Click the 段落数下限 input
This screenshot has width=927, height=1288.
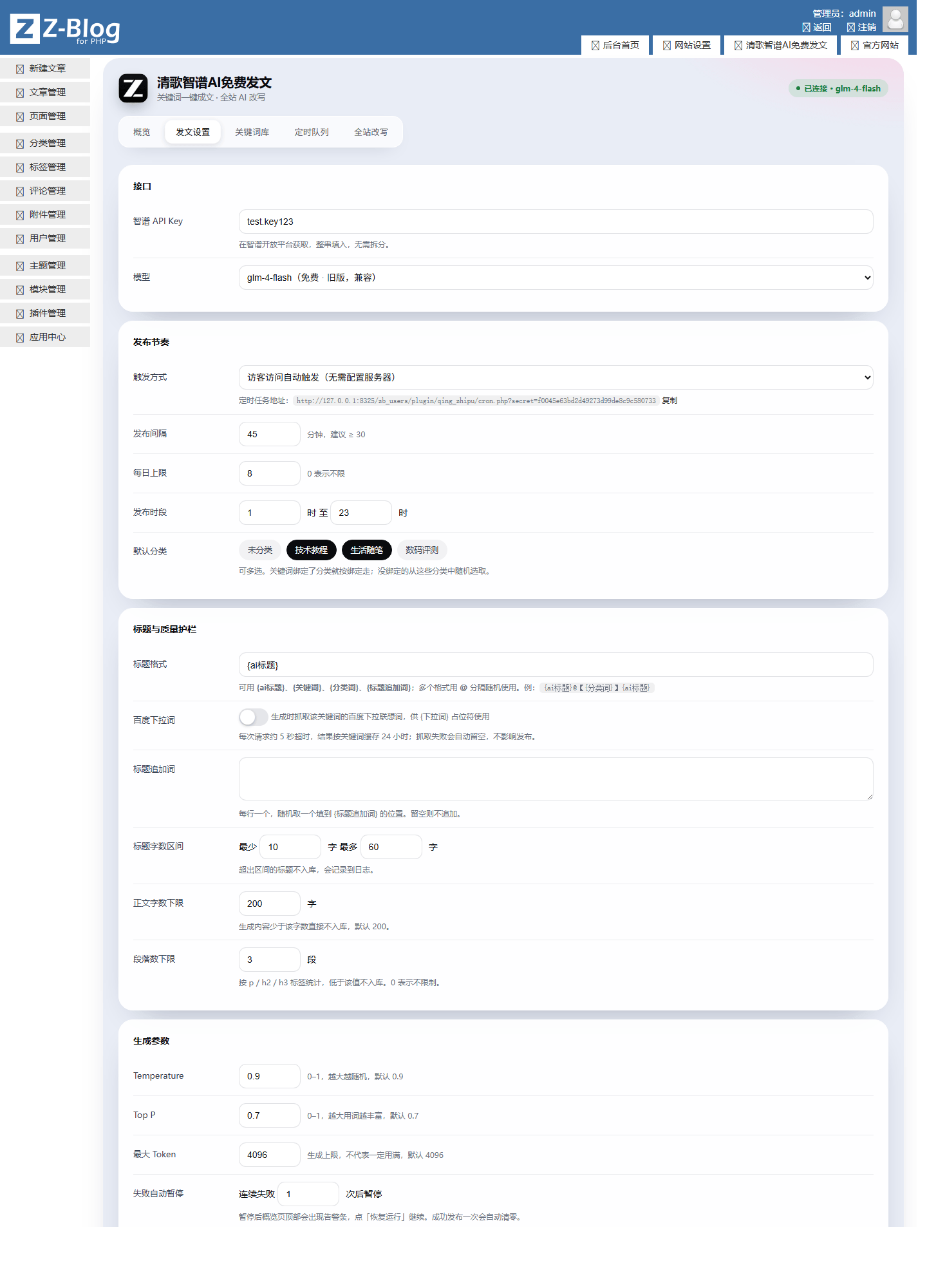[x=270, y=960]
